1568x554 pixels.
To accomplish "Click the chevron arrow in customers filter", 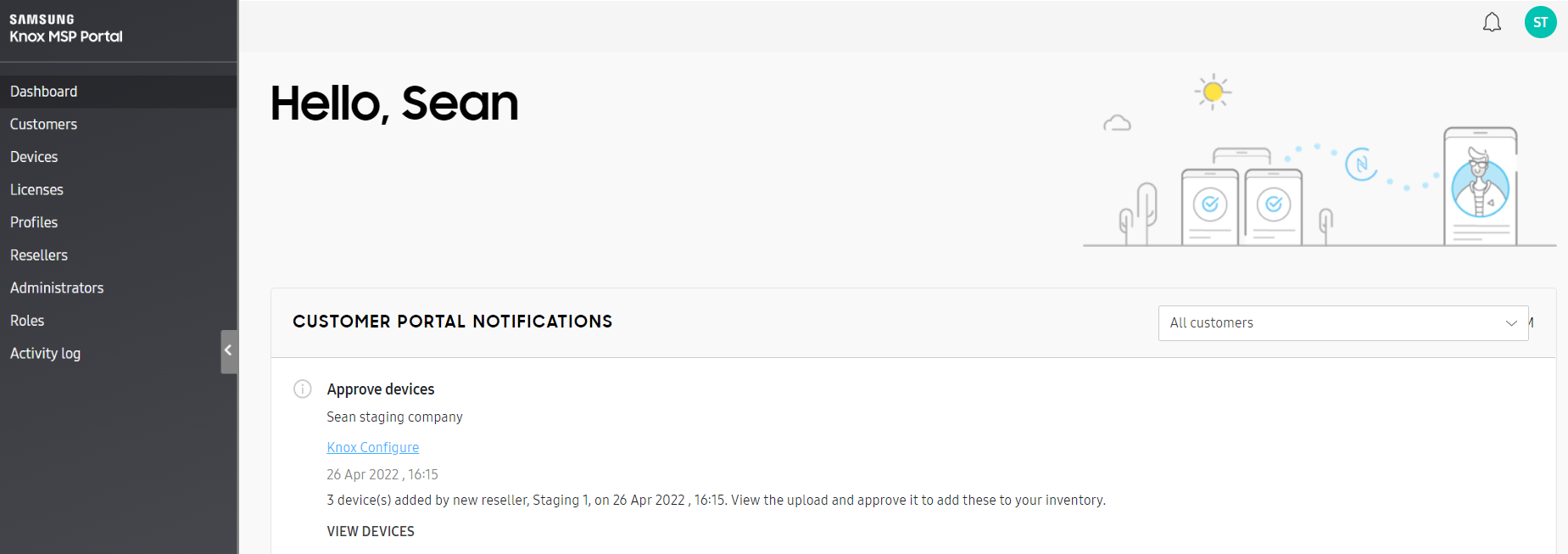I will point(1511,323).
